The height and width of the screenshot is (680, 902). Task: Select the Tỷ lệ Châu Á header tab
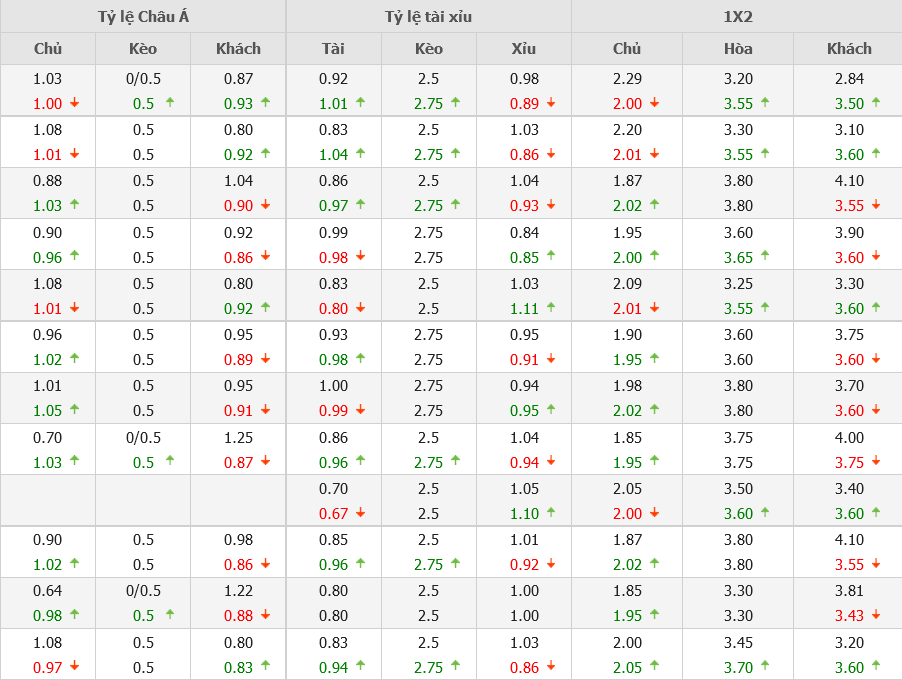(x=143, y=16)
